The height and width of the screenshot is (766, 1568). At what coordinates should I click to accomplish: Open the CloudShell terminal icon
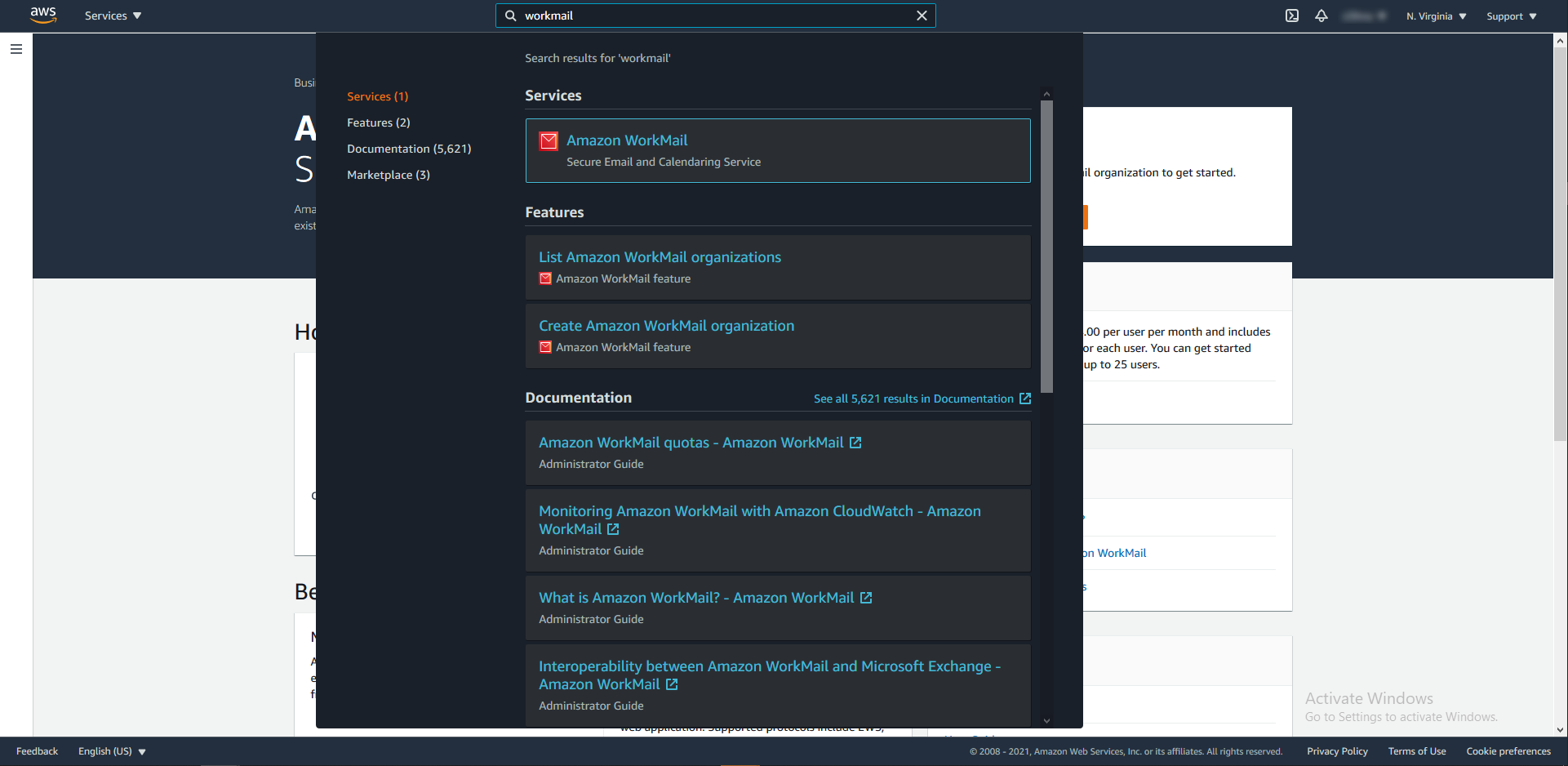coord(1292,16)
